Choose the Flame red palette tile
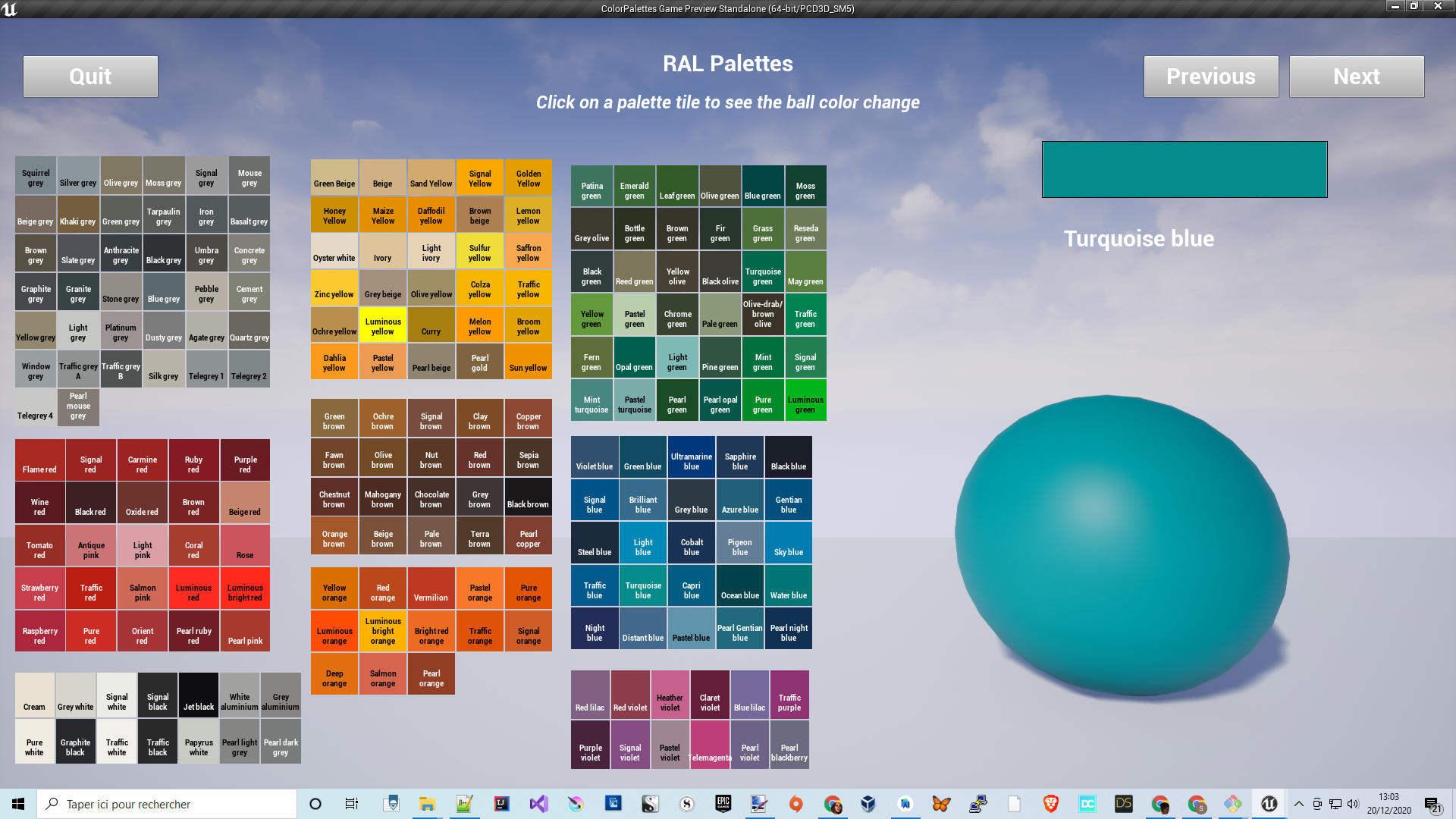Image resolution: width=1456 pixels, height=819 pixels. (x=39, y=460)
